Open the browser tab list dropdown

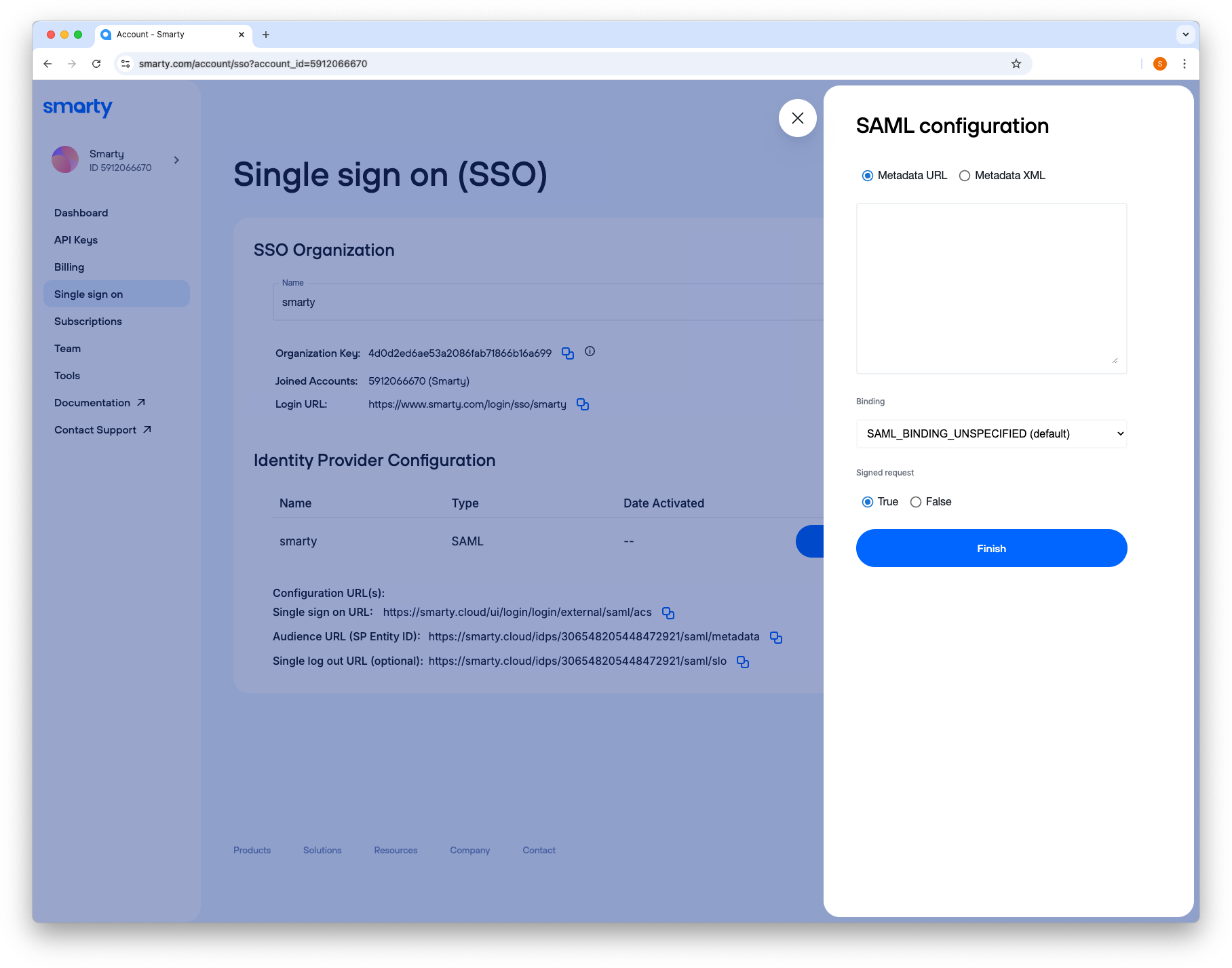[1185, 35]
